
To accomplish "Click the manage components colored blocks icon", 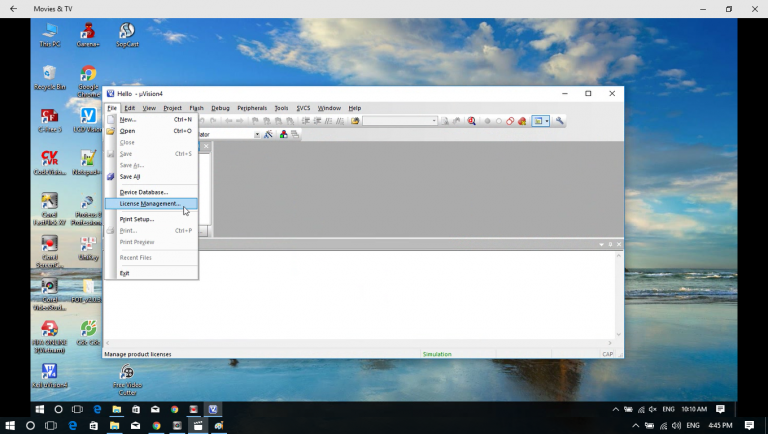I will (283, 134).
